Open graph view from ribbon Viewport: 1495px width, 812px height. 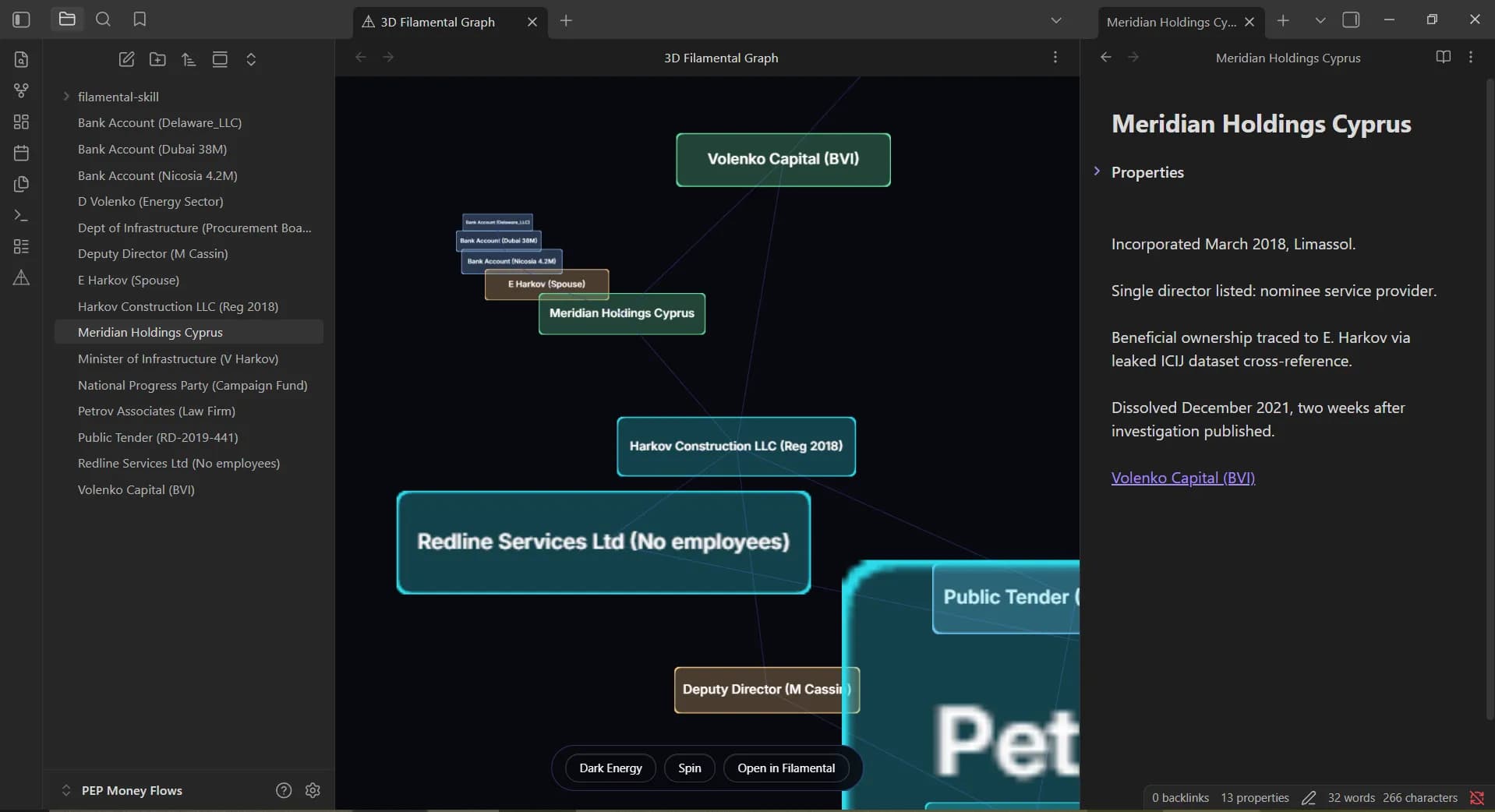(21, 90)
